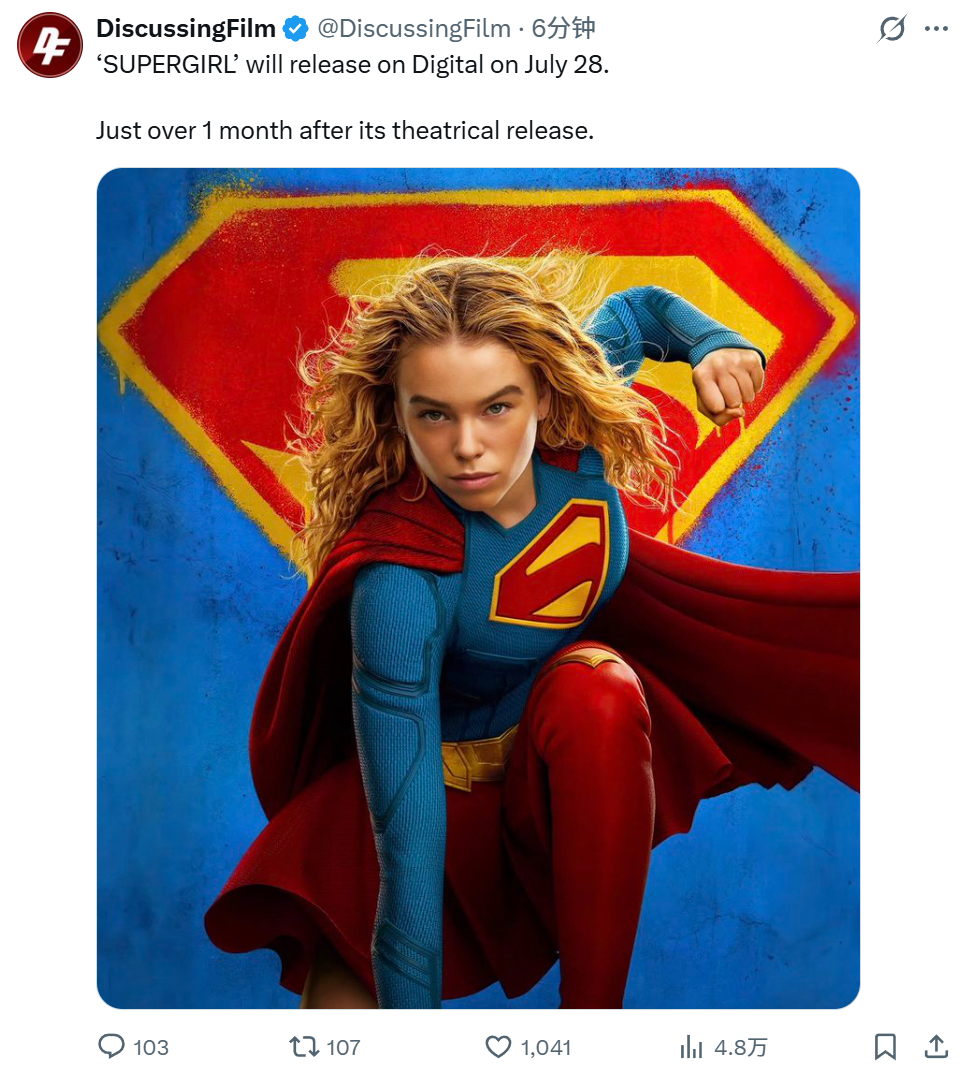Image resolution: width=969 pixels, height=1078 pixels.
Task: Open the 6分钟 timestamp link
Action: pos(563,28)
